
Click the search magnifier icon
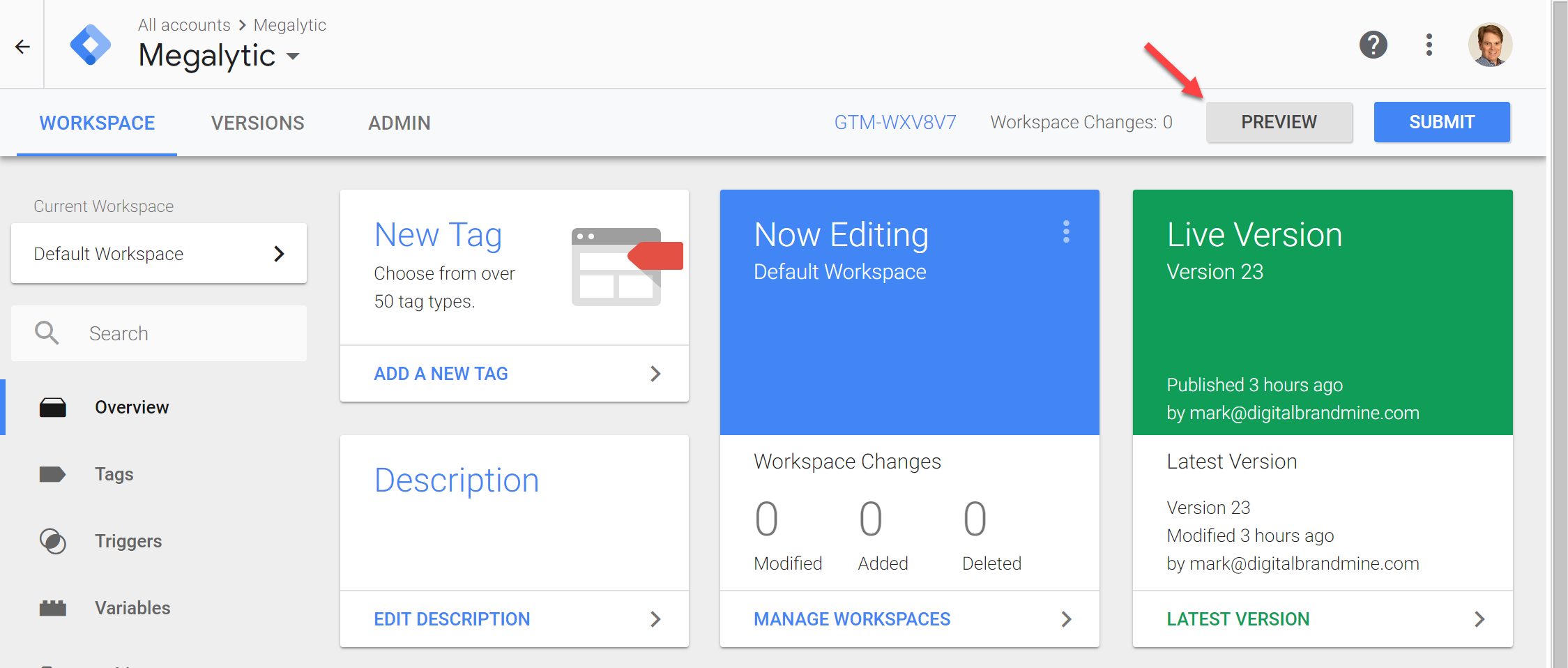point(47,333)
